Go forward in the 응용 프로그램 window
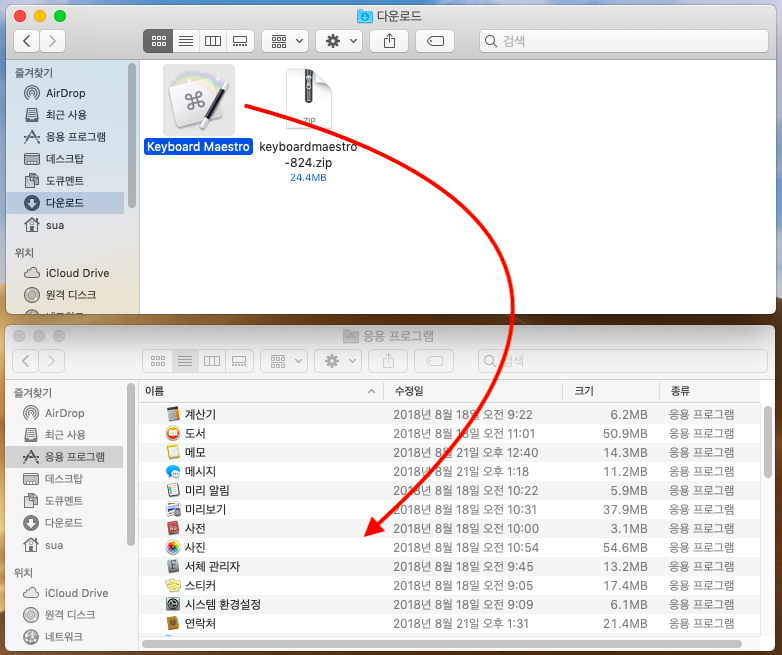782x655 pixels. click(51, 361)
